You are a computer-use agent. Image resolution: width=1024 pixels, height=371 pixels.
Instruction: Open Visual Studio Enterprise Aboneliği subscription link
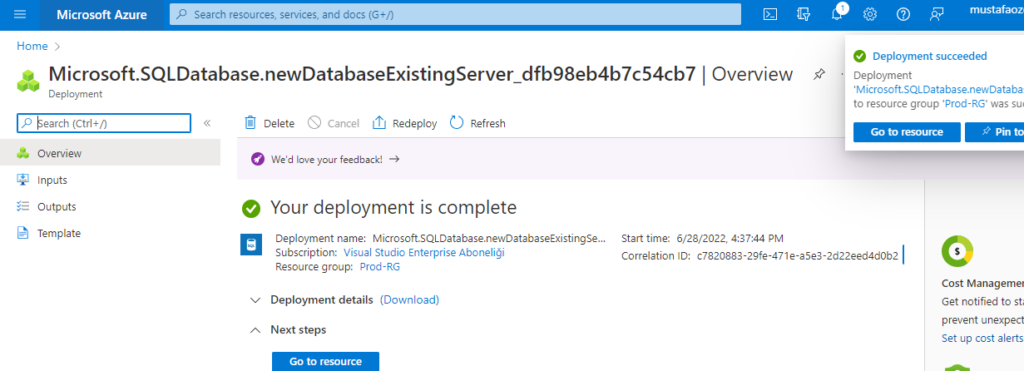pos(424,253)
